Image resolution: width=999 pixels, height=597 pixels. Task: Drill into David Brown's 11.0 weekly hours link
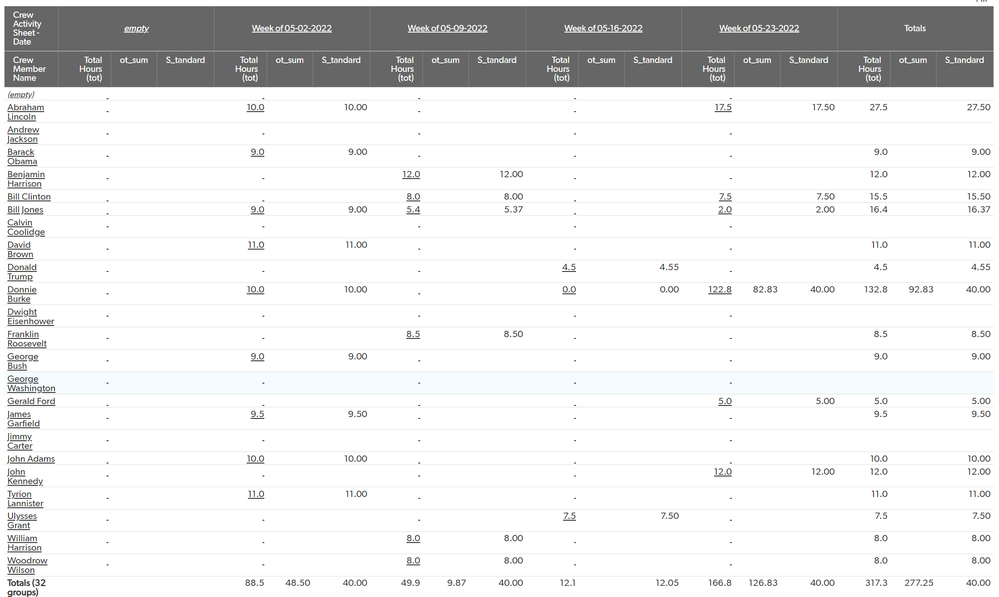(256, 245)
